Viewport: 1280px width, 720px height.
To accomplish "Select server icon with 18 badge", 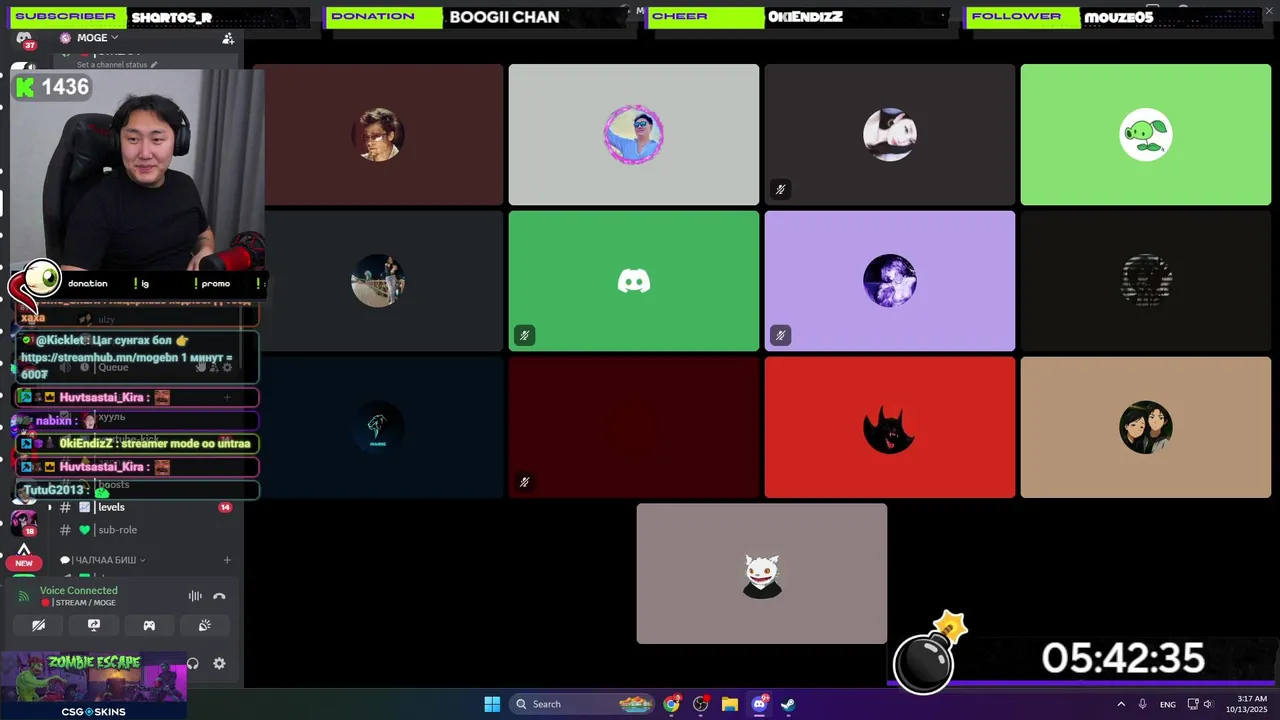I will [24, 522].
